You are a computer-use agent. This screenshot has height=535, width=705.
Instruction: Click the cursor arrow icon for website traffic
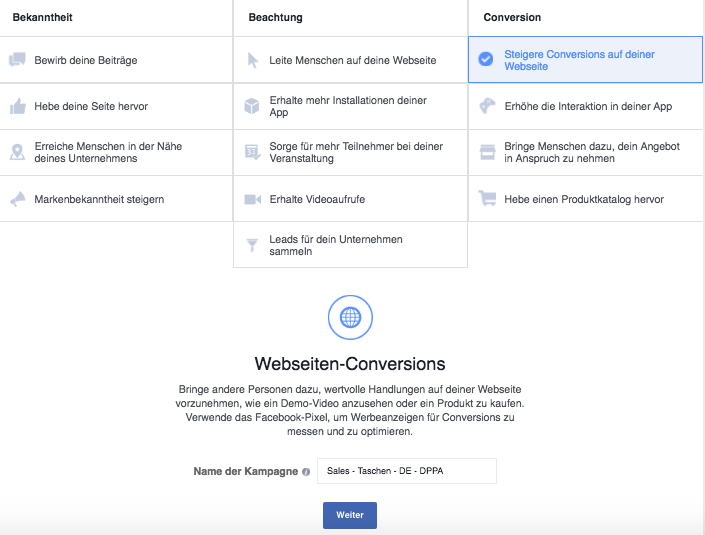[x=253, y=60]
